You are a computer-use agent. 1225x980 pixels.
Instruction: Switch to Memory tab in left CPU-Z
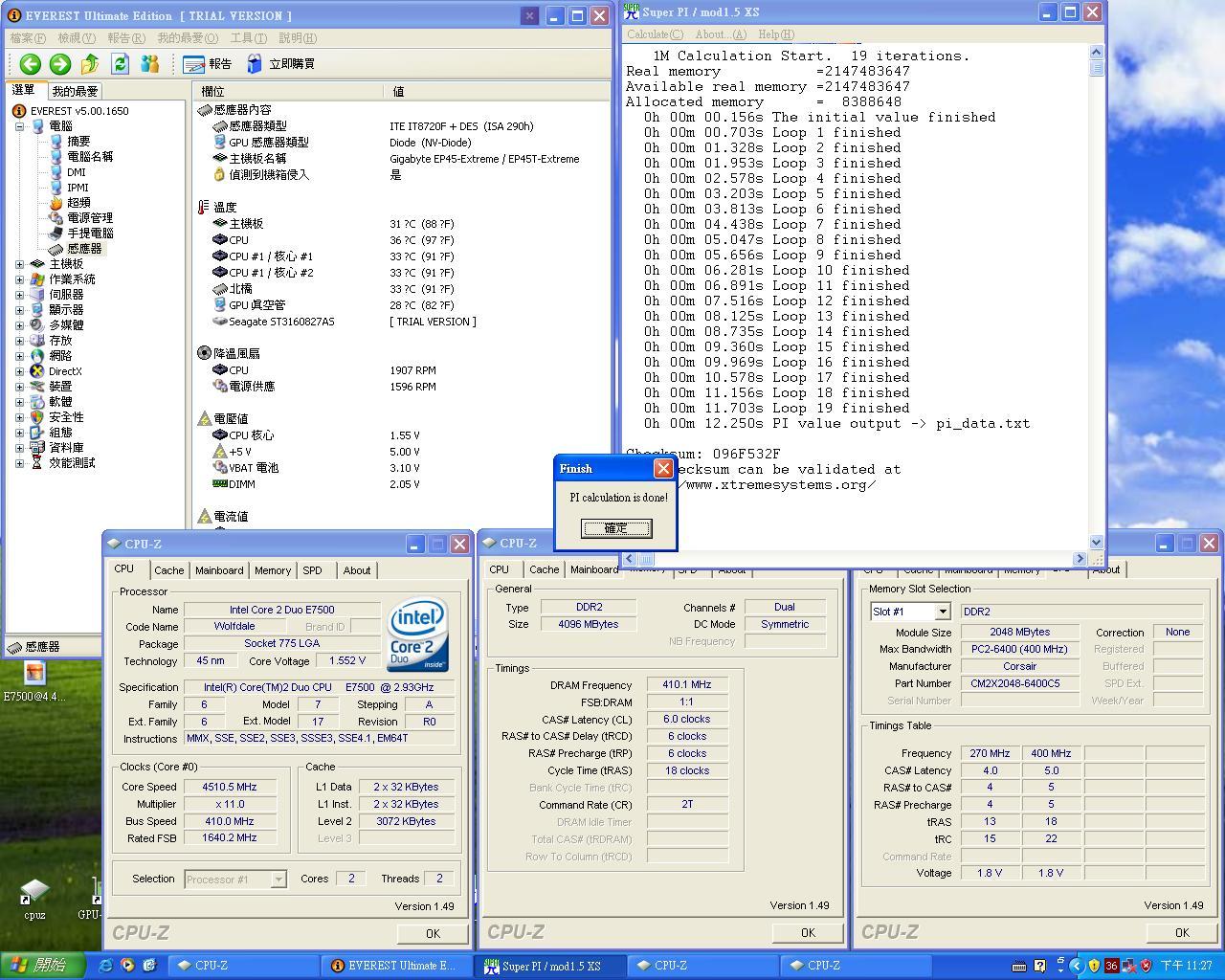pos(273,570)
